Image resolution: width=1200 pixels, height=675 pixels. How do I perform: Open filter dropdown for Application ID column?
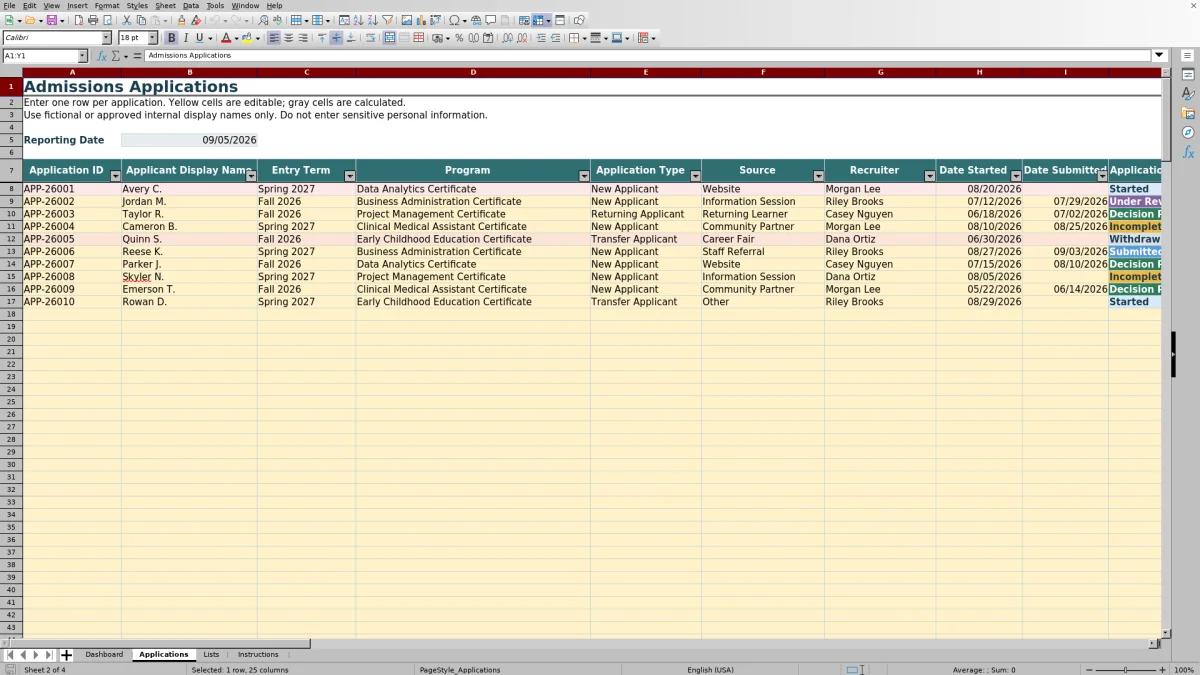[115, 176]
